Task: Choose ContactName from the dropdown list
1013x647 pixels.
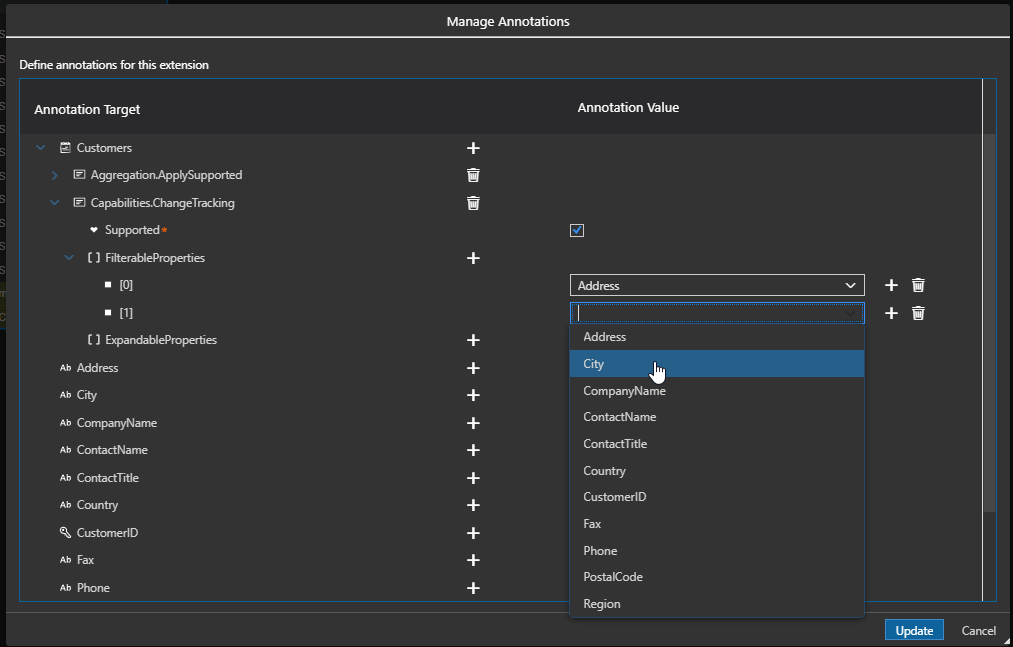Action: pyautogui.click(x=716, y=417)
